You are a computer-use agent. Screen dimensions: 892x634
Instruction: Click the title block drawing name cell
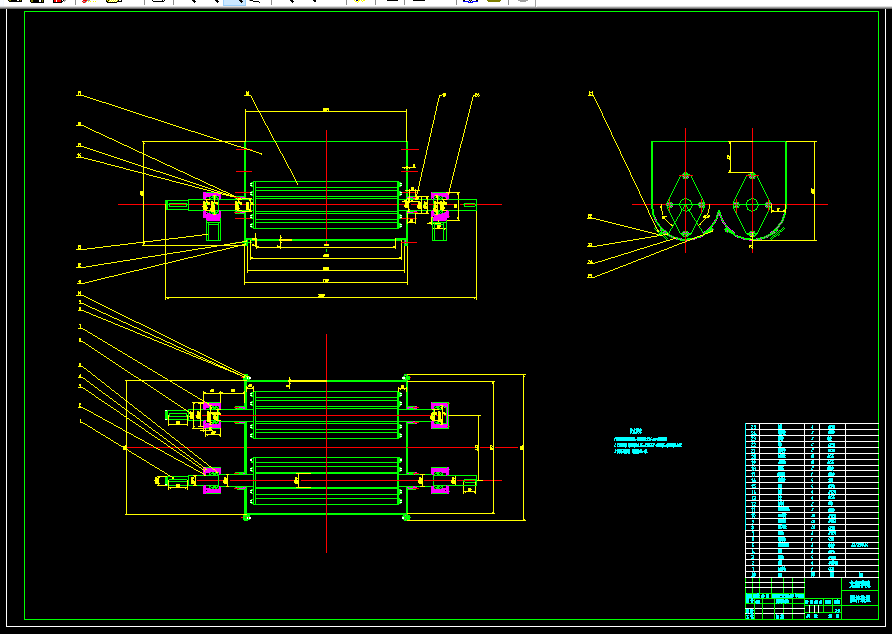pyautogui.click(x=860, y=584)
